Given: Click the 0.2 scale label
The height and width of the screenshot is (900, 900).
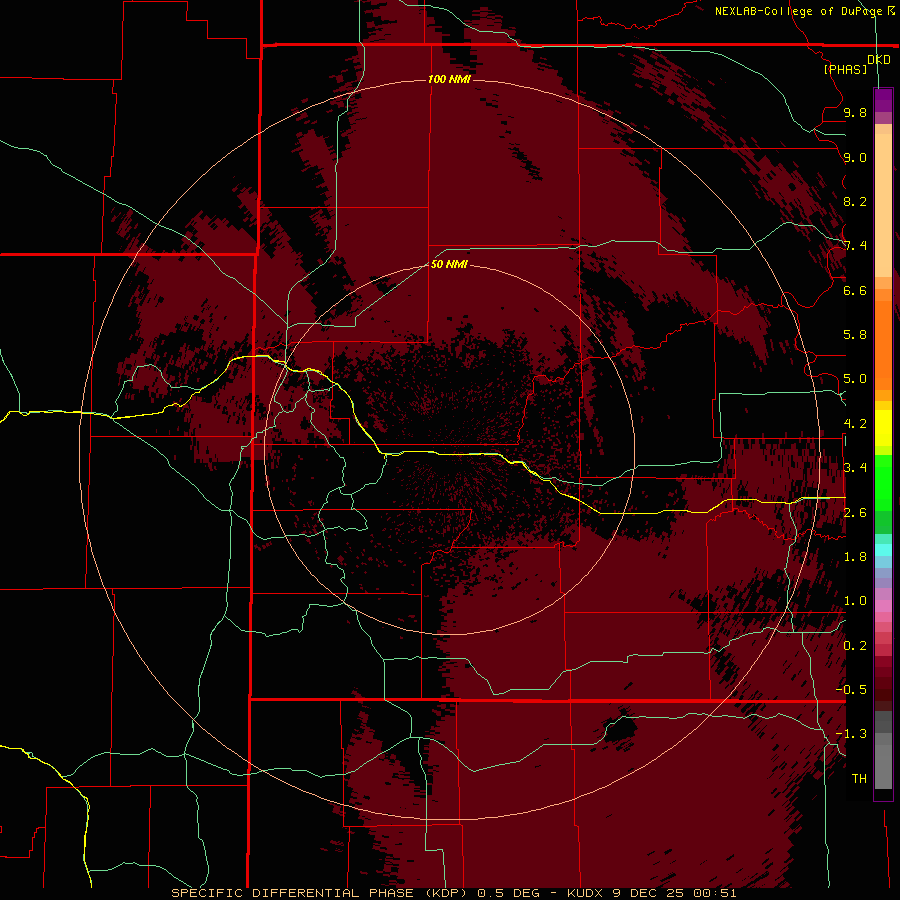Looking at the screenshot, I should click(855, 645).
